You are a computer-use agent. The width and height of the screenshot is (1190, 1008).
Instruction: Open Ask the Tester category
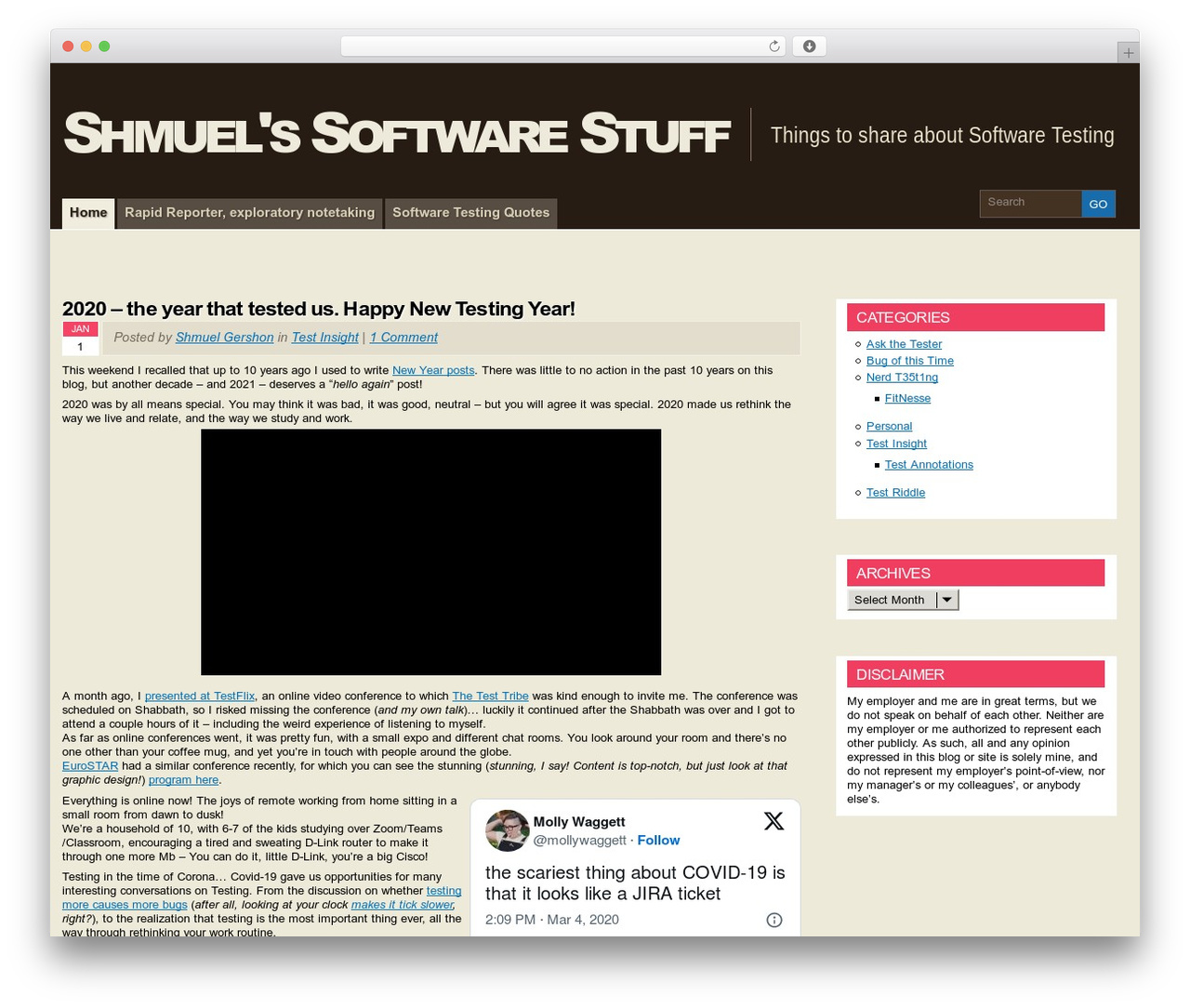pos(904,344)
